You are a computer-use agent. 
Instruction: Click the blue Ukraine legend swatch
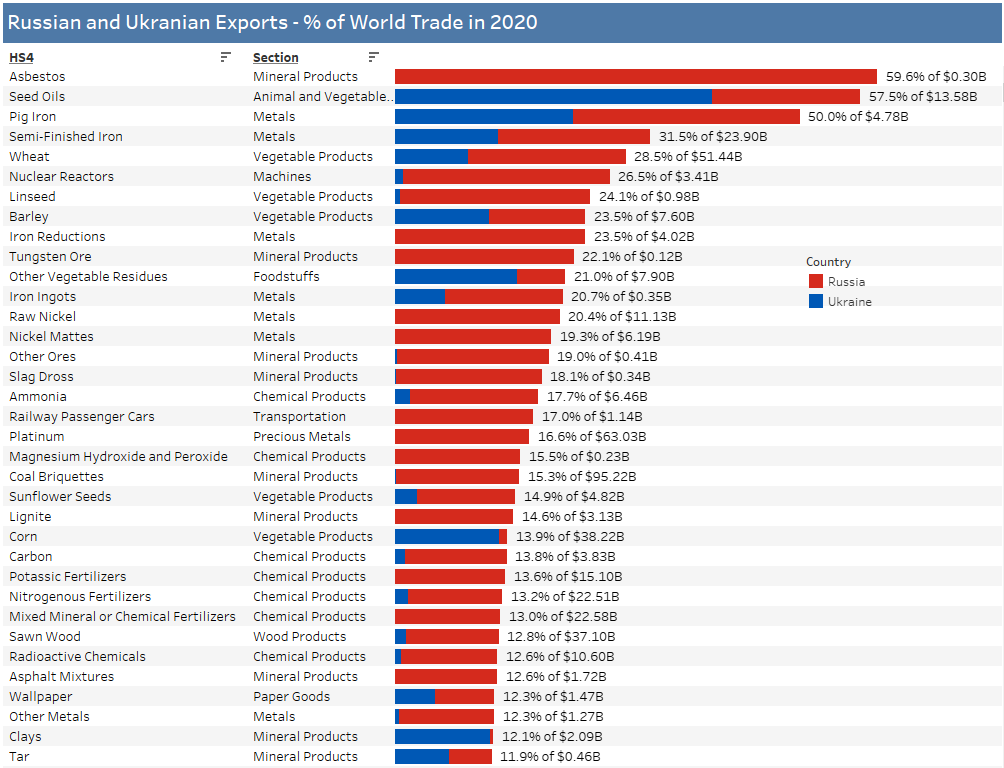click(816, 301)
